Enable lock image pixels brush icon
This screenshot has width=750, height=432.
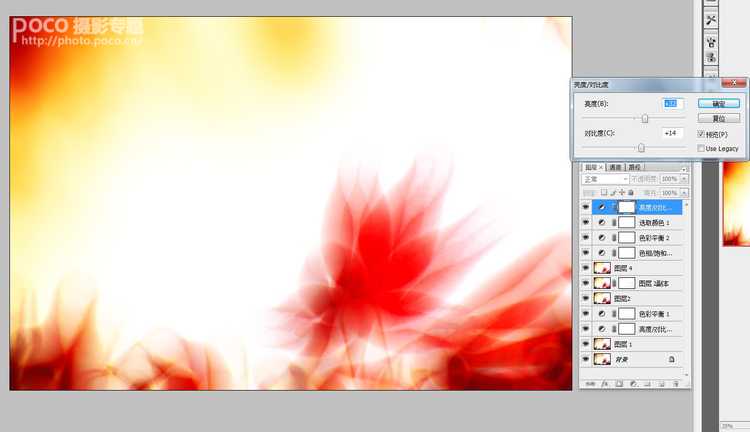(x=613, y=192)
